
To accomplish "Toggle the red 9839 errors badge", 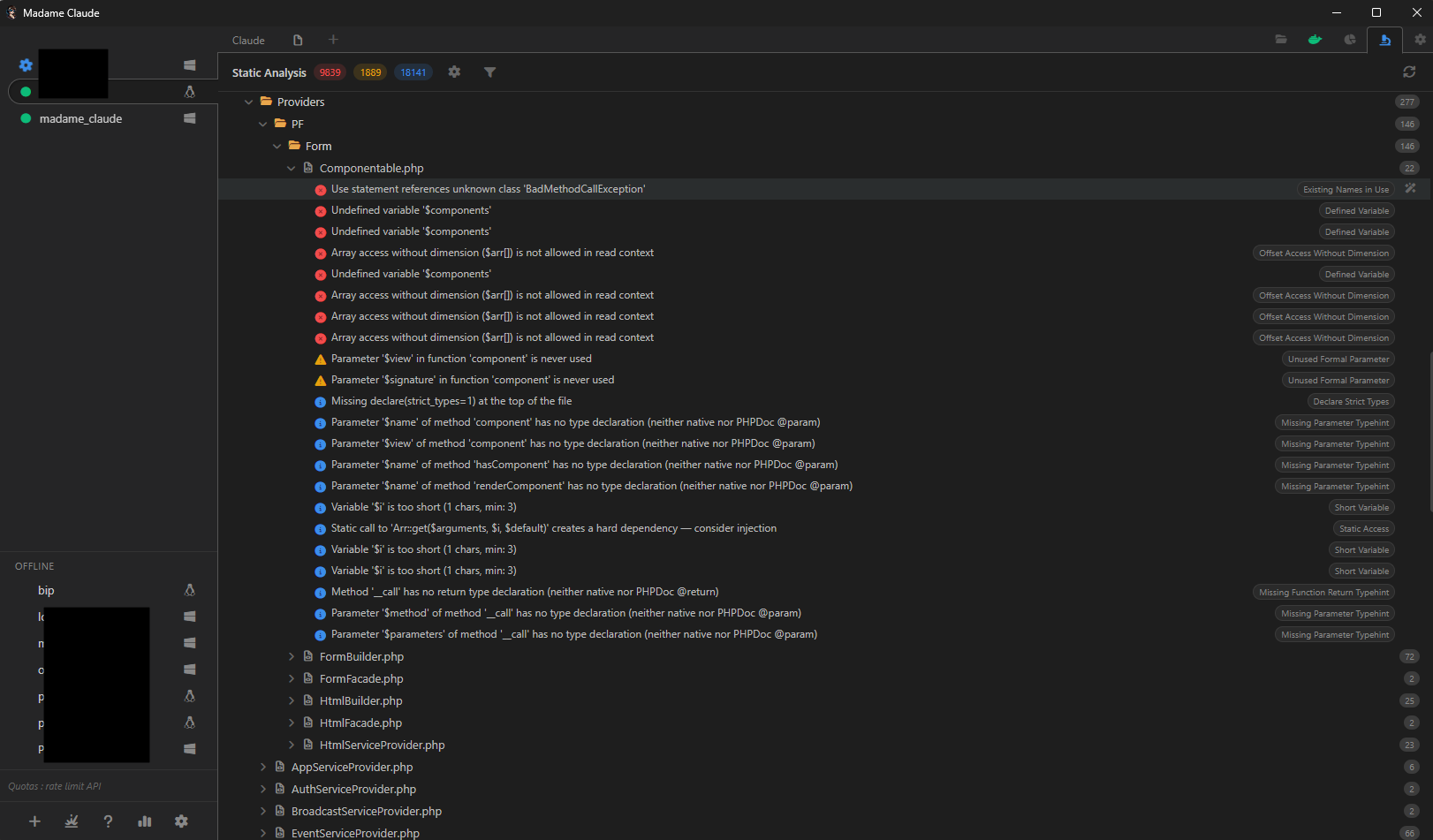I will [330, 72].
